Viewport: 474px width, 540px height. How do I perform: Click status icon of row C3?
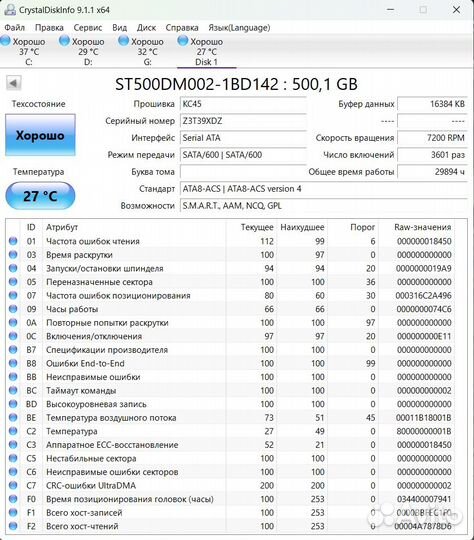click(x=13, y=445)
